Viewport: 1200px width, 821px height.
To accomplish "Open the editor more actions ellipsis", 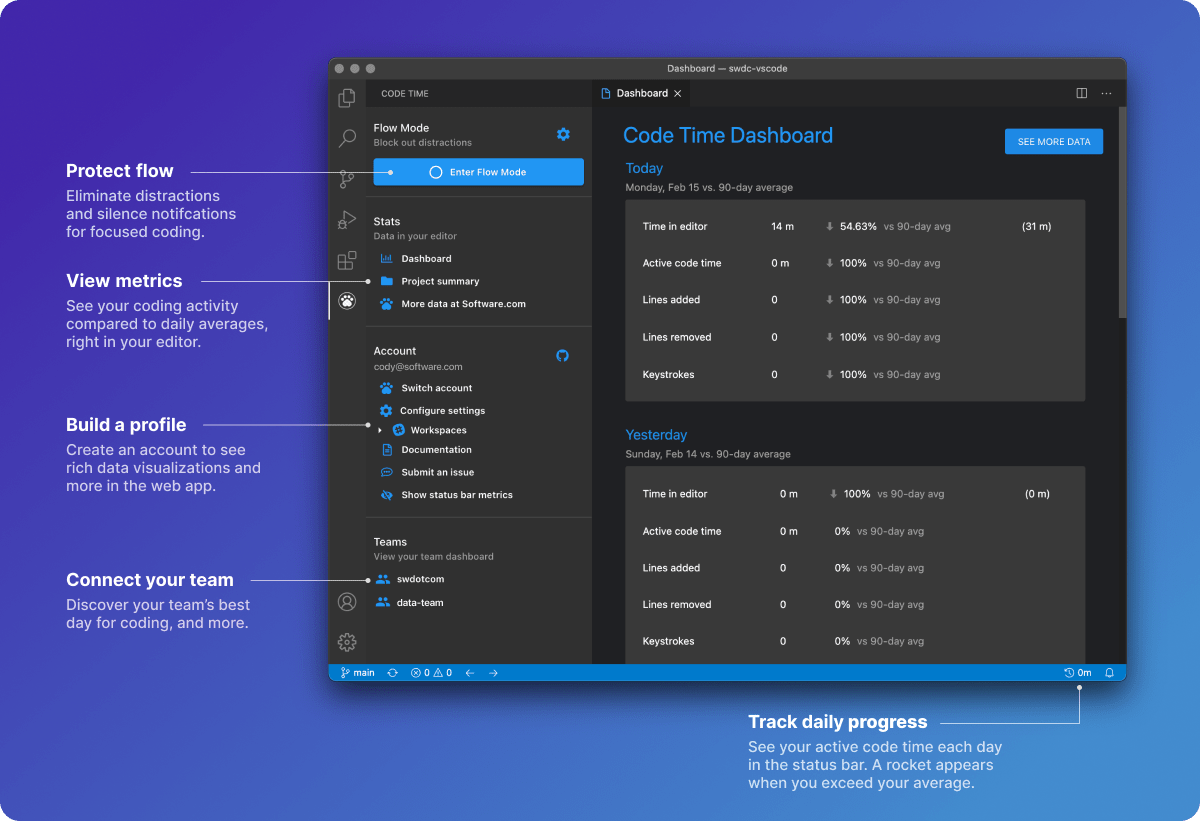I will (x=1106, y=93).
